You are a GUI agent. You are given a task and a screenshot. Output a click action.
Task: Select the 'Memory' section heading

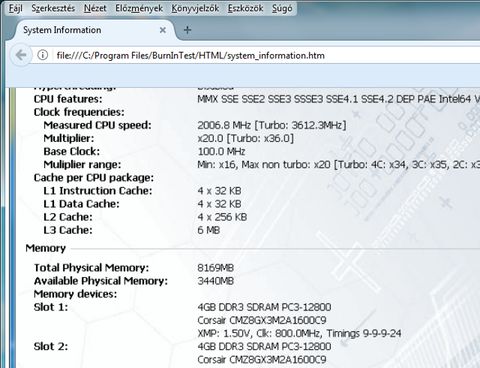coord(46,248)
